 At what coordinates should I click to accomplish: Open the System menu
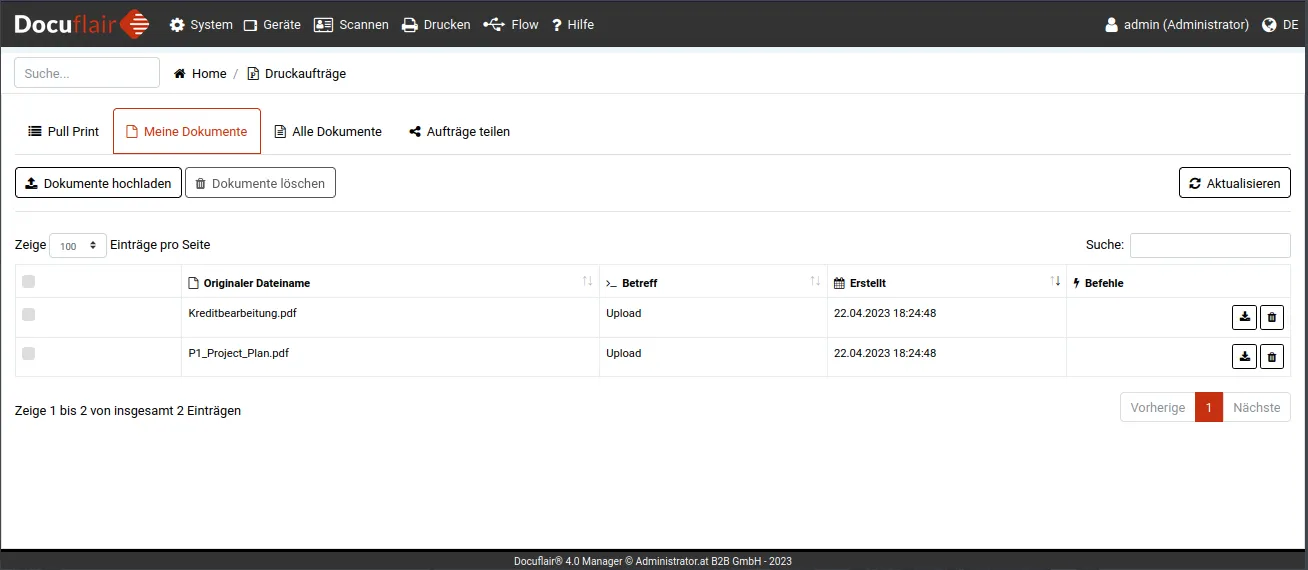201,25
